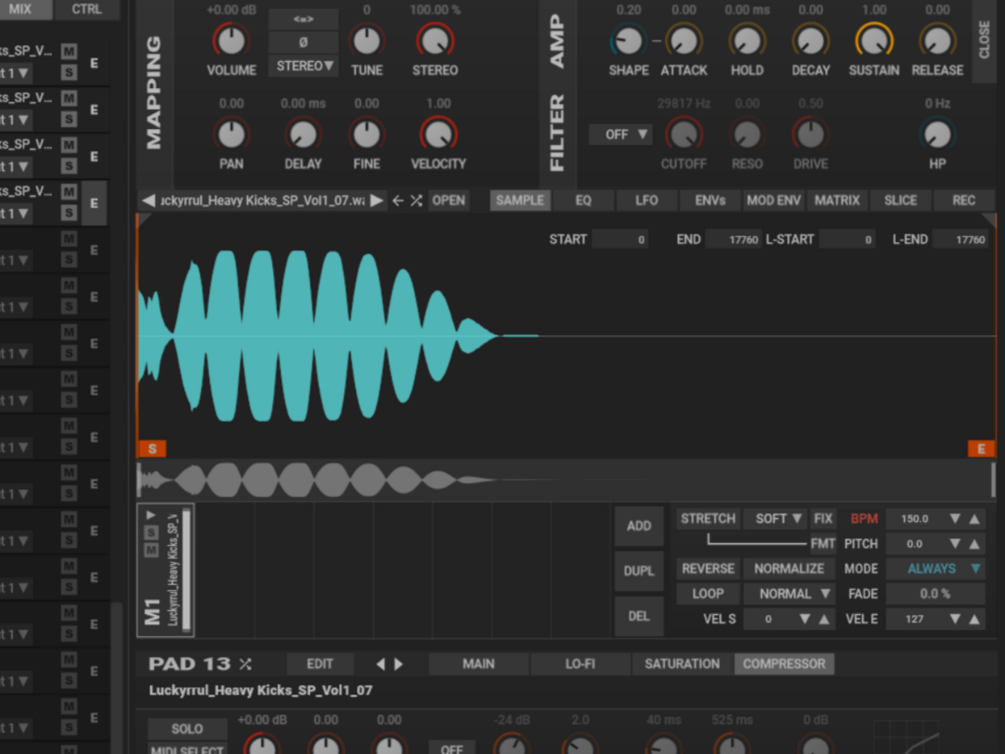Click DUPL to duplicate layer

point(639,571)
